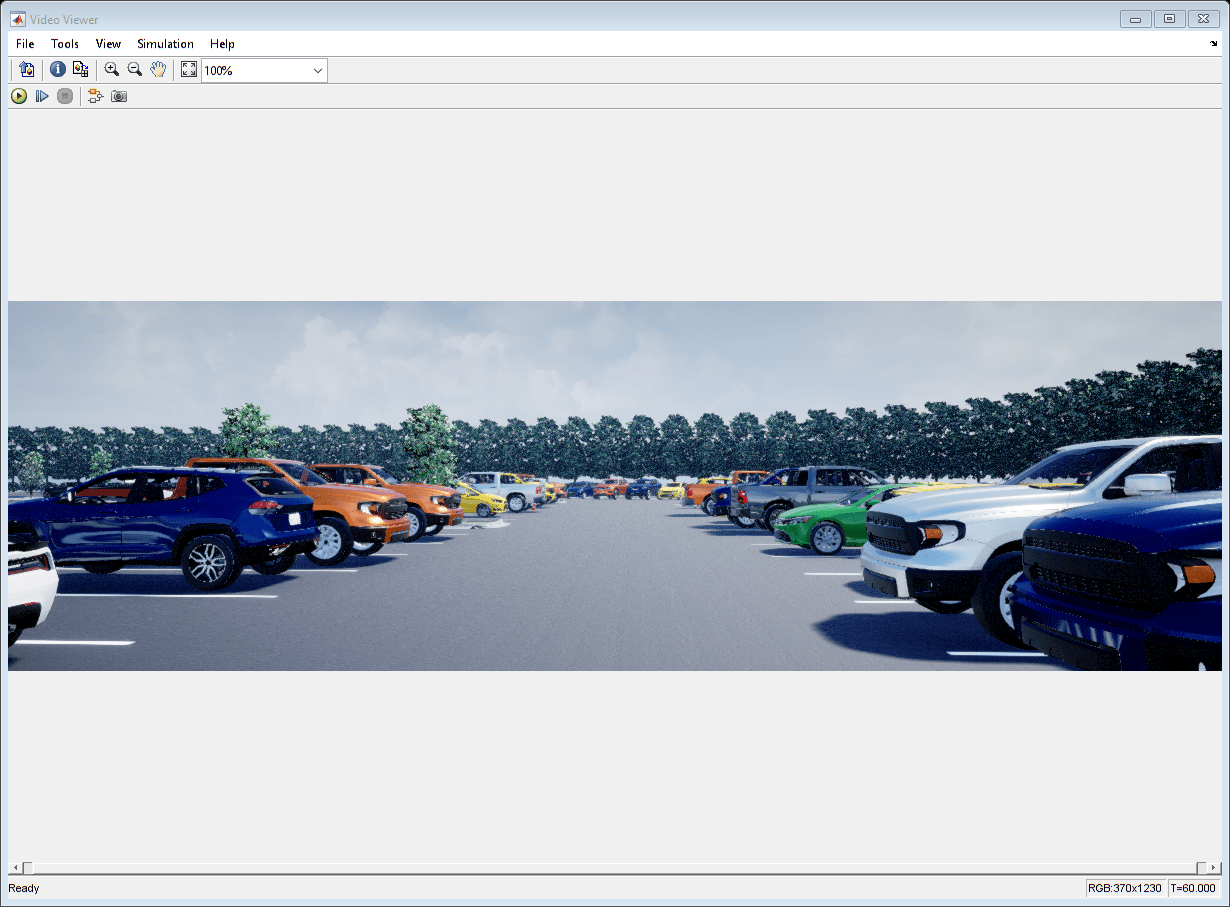Step forward the simulation

42,96
